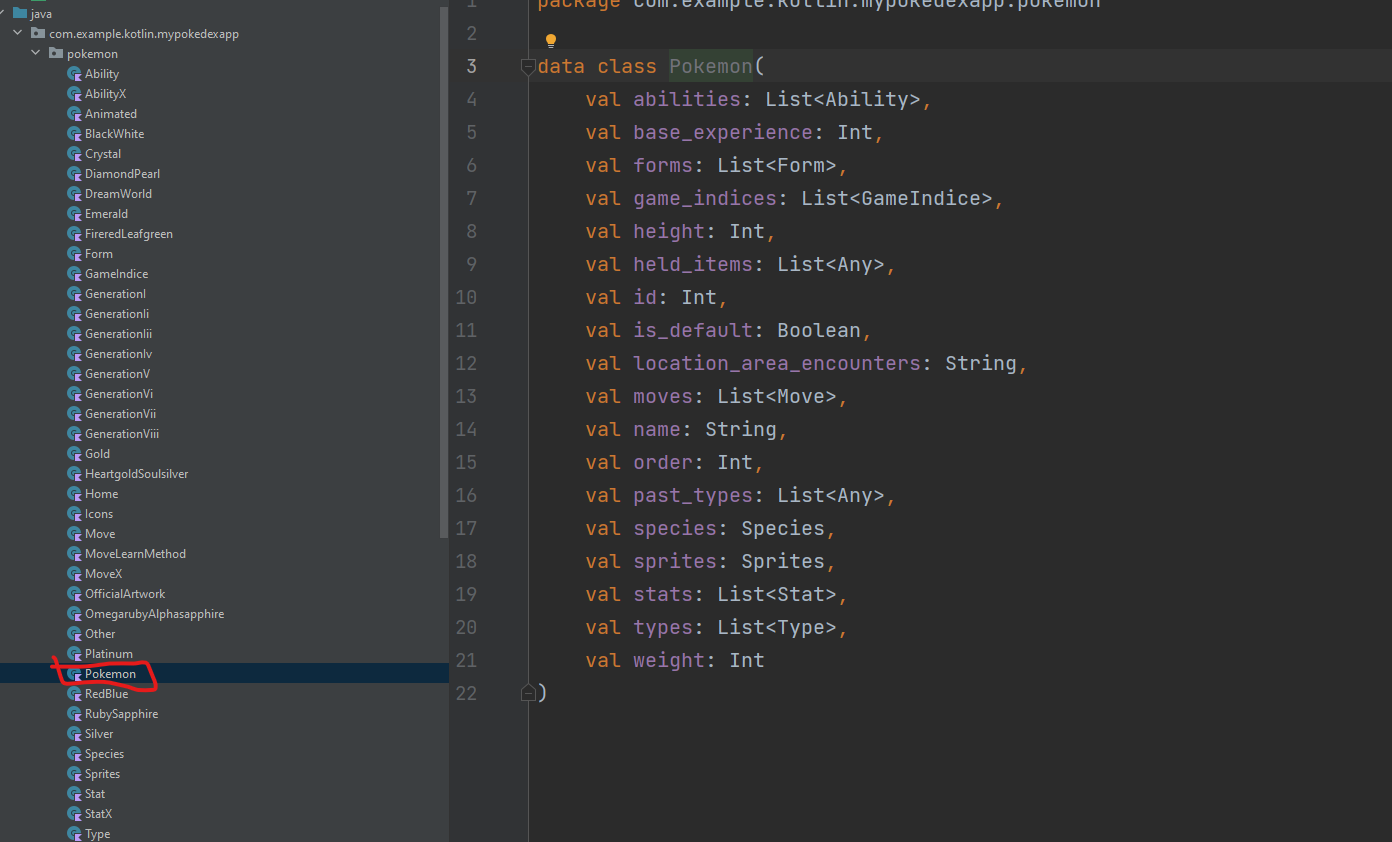Click the Kotlin class icon beside Ability
This screenshot has height=842, width=1392.
pyautogui.click(x=74, y=74)
